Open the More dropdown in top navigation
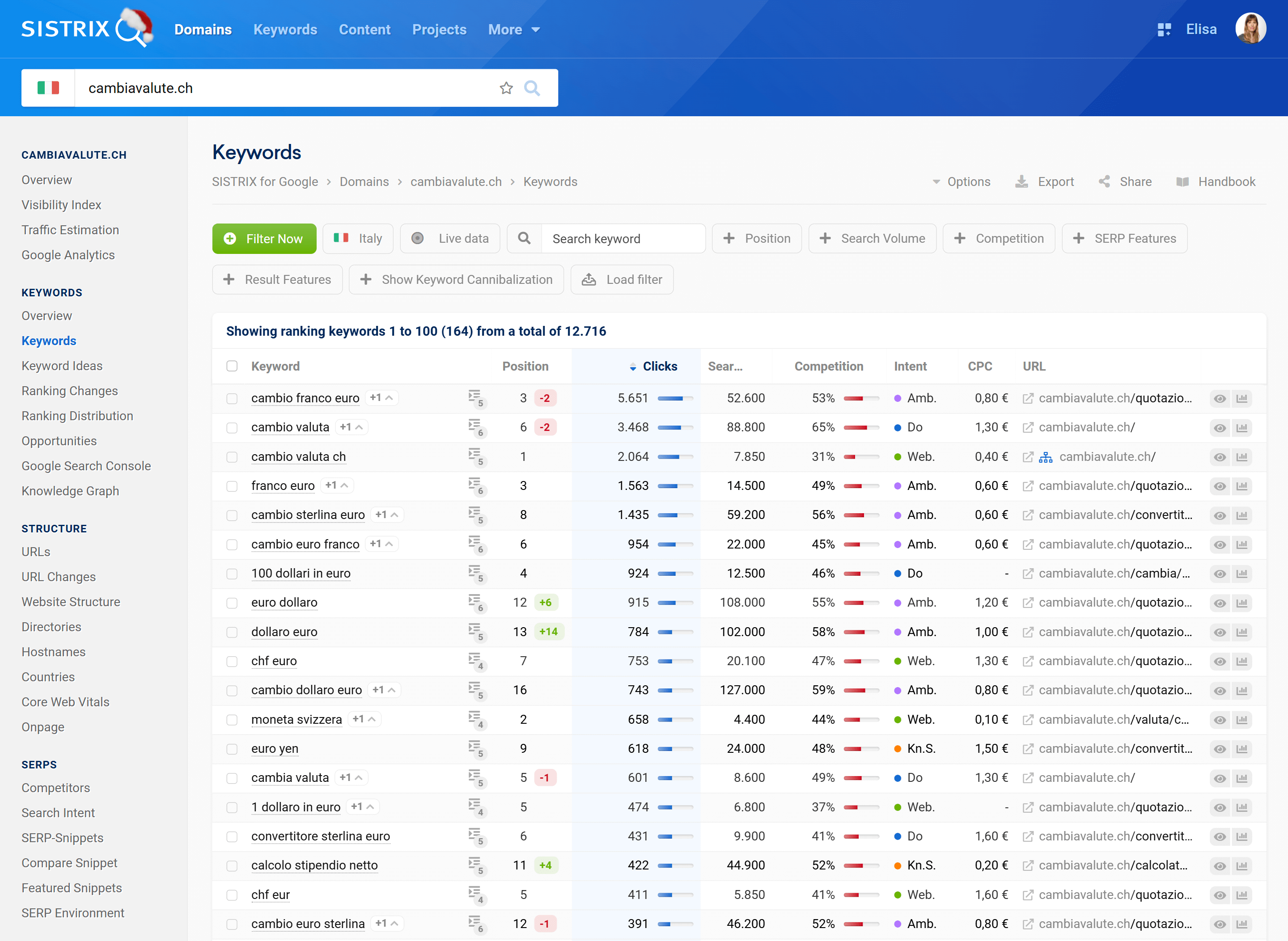 pyautogui.click(x=513, y=30)
